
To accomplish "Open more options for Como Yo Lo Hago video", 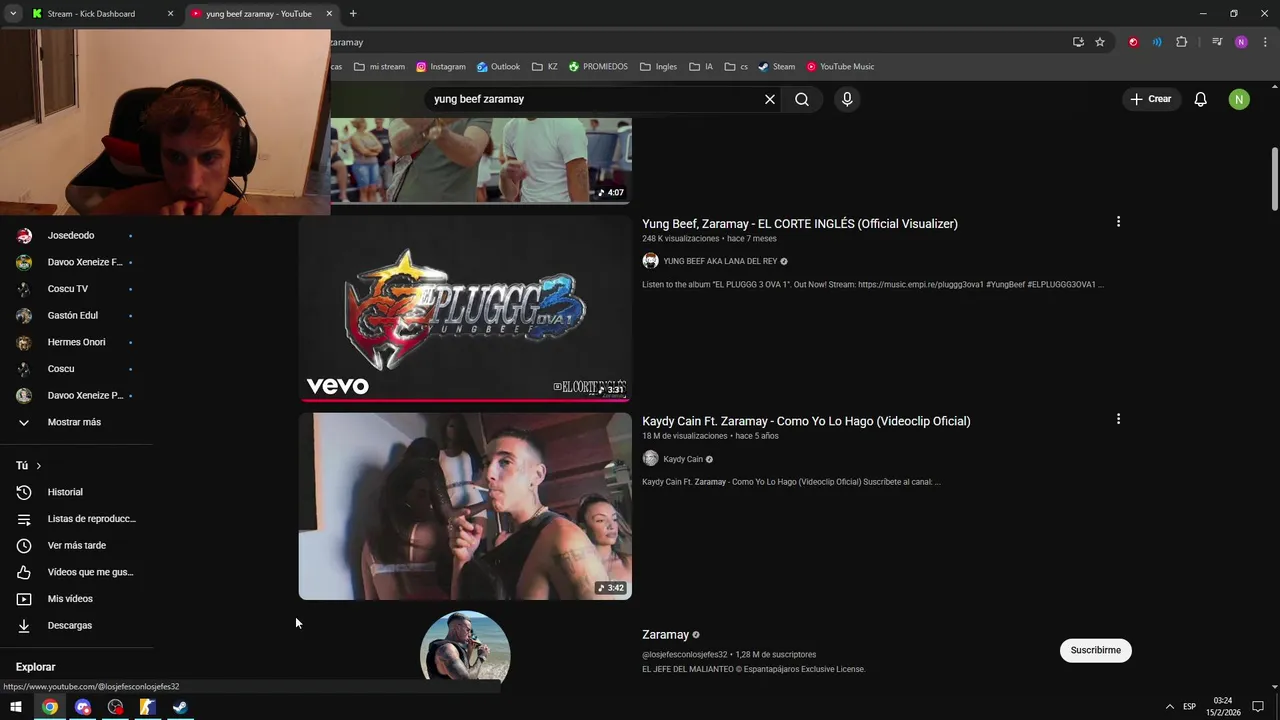I will 1118,419.
